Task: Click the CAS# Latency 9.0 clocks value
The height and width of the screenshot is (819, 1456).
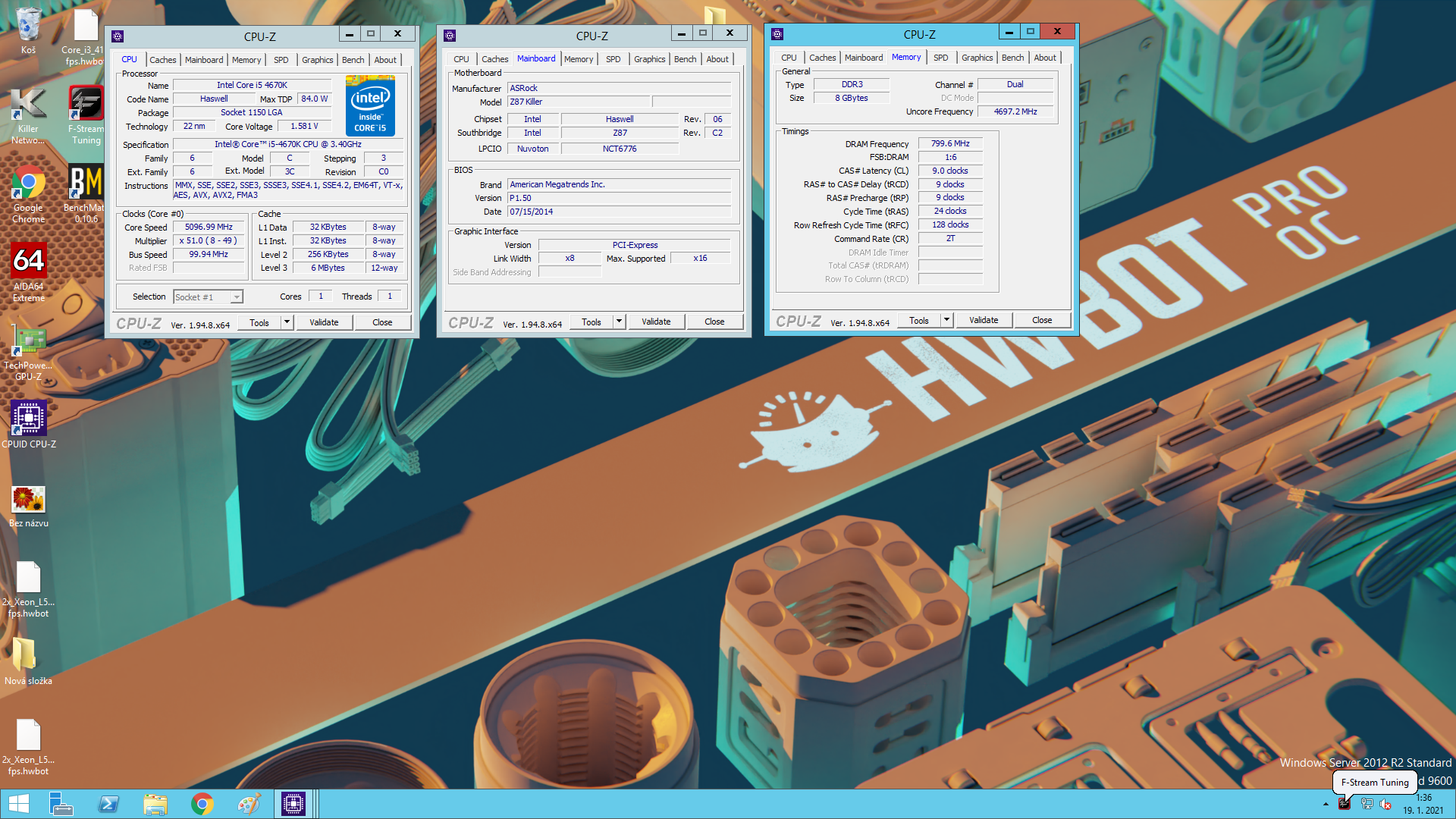Action: (950, 171)
